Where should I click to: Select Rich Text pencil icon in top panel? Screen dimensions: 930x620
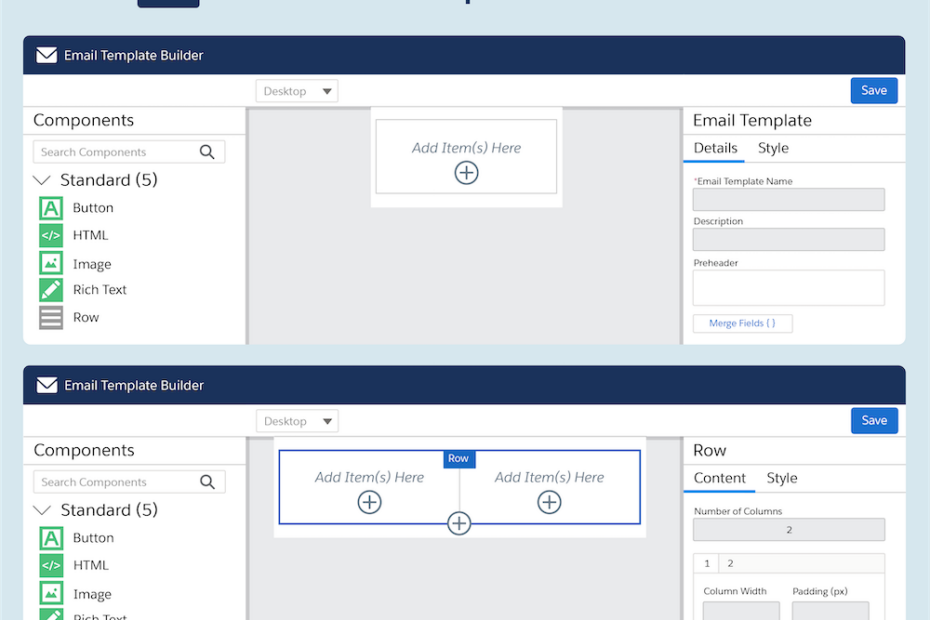pyautogui.click(x=51, y=290)
